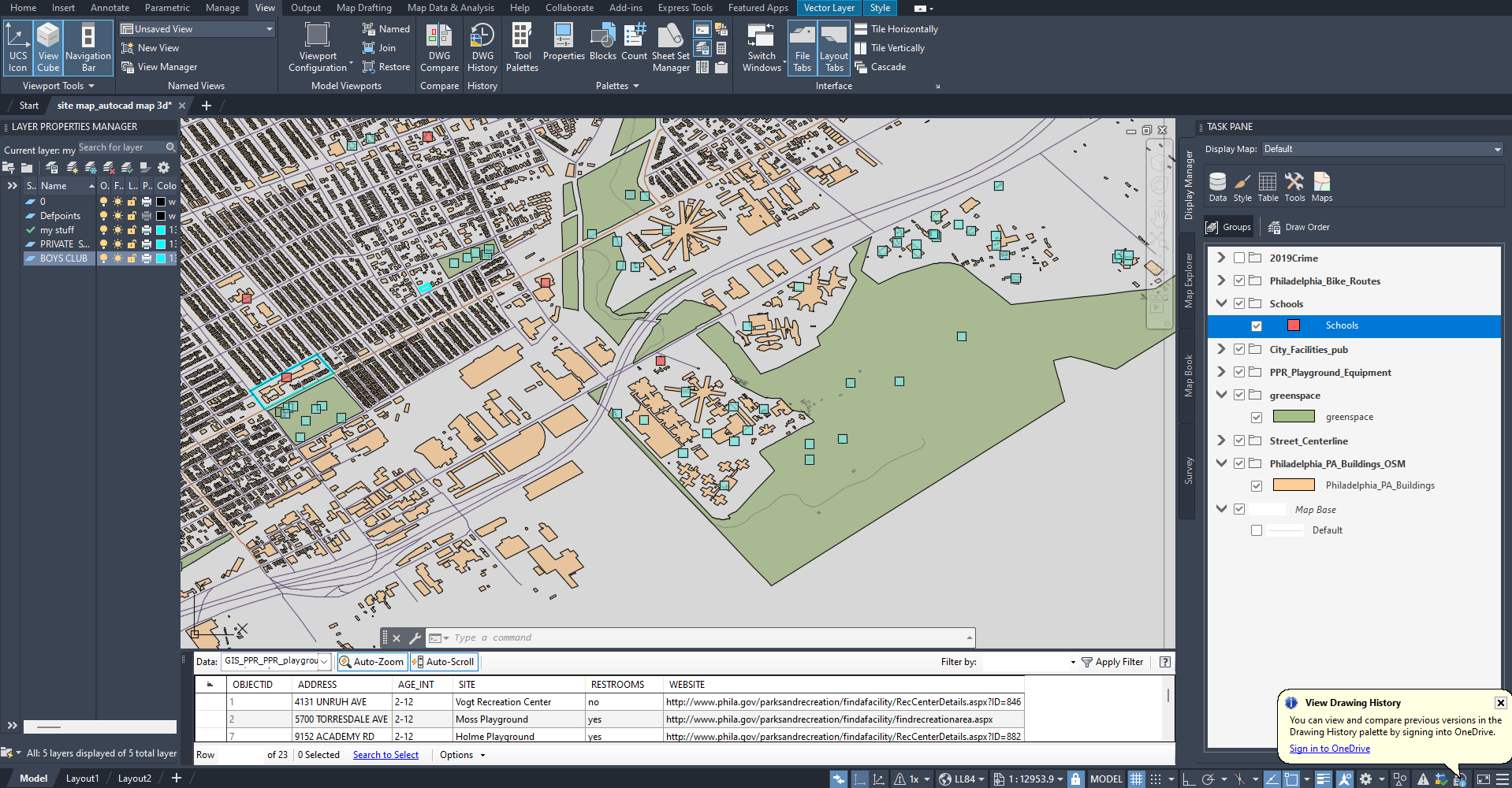Enable the Default checkbox under Map Base
The image size is (1512, 788).
1256,530
